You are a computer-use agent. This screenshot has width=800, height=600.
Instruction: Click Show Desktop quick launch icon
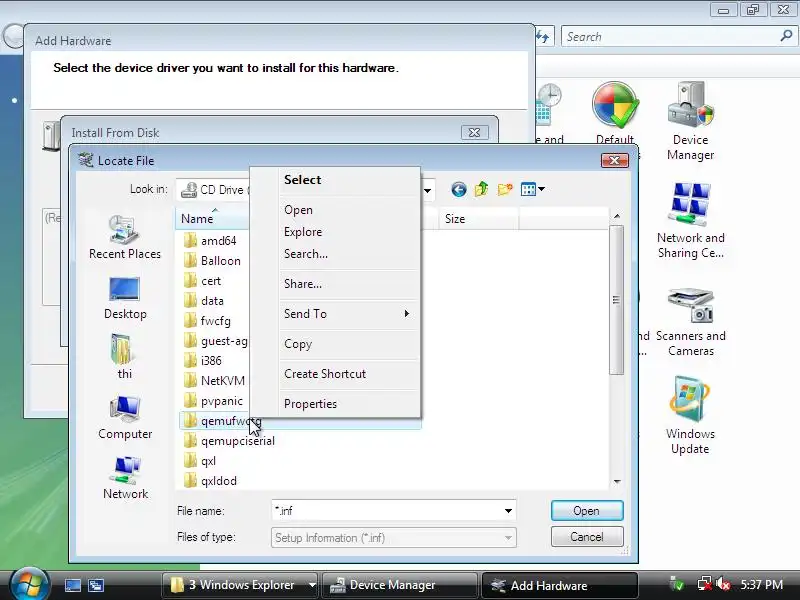click(72, 585)
